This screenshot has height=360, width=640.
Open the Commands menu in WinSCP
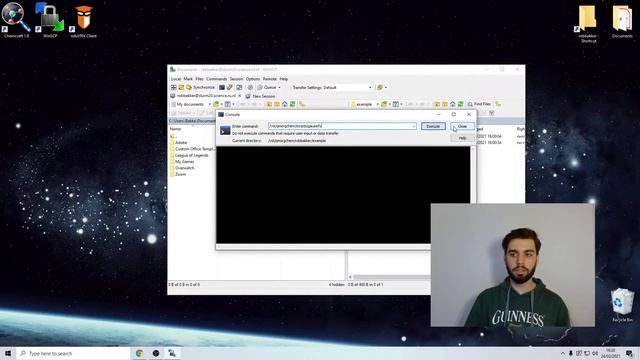[216, 79]
